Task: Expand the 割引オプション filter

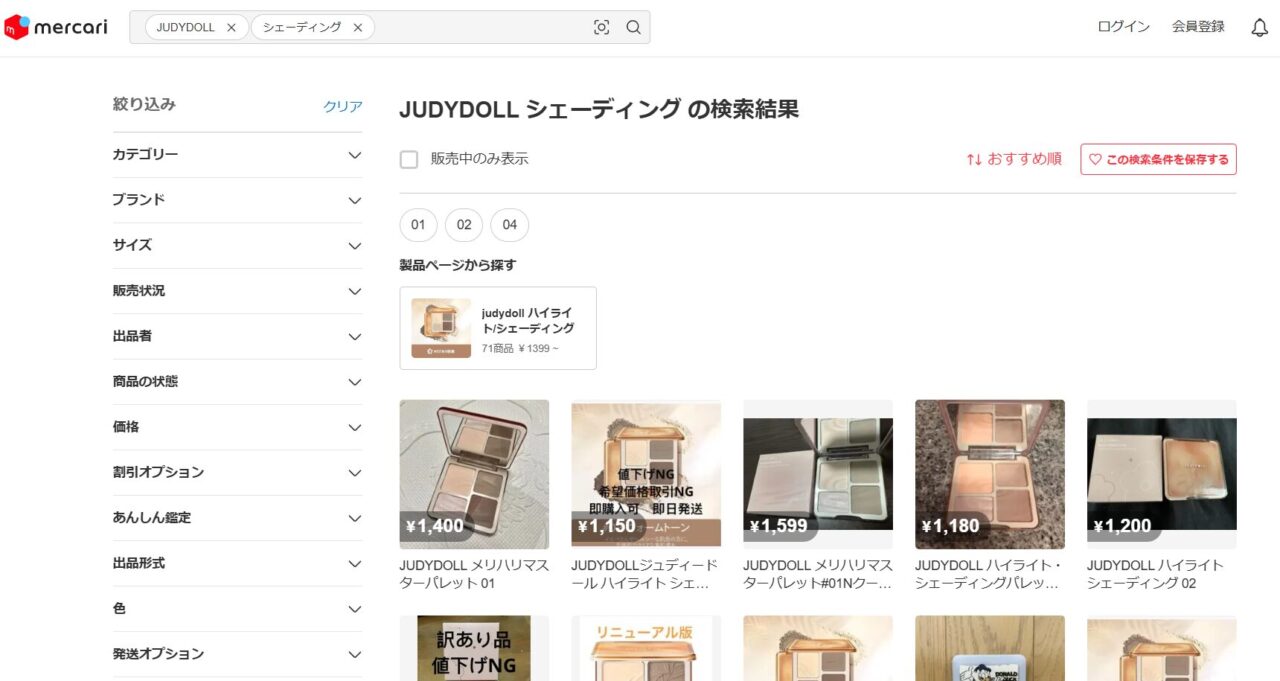Action: [238, 472]
